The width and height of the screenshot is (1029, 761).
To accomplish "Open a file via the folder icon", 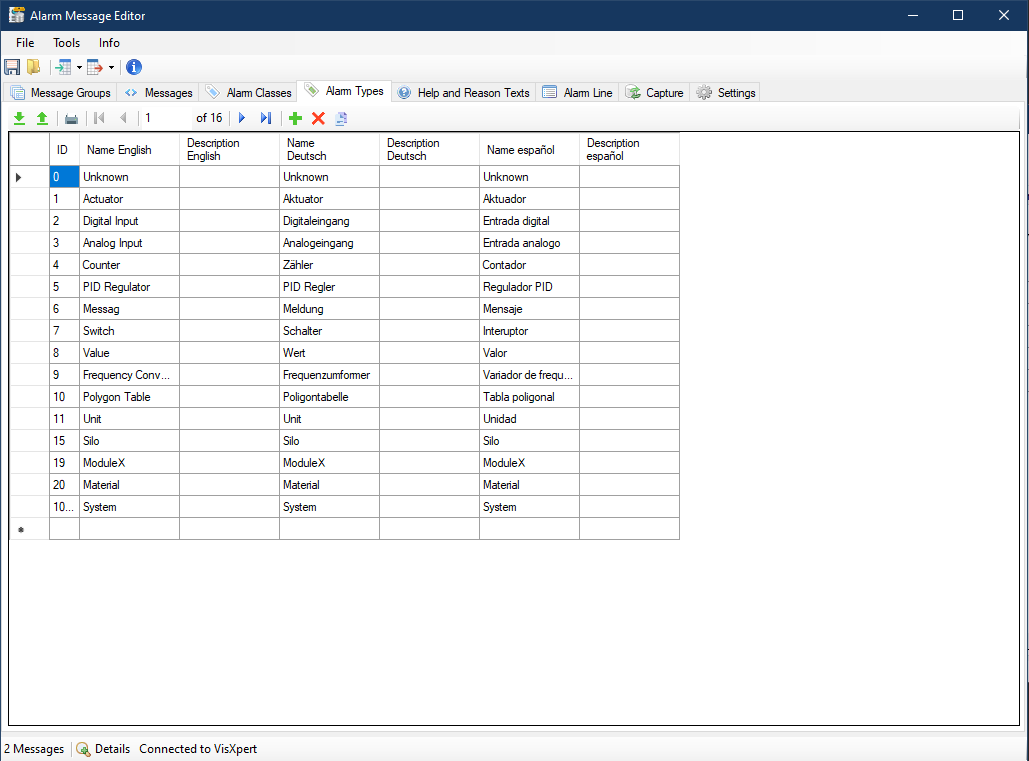I will 33,67.
